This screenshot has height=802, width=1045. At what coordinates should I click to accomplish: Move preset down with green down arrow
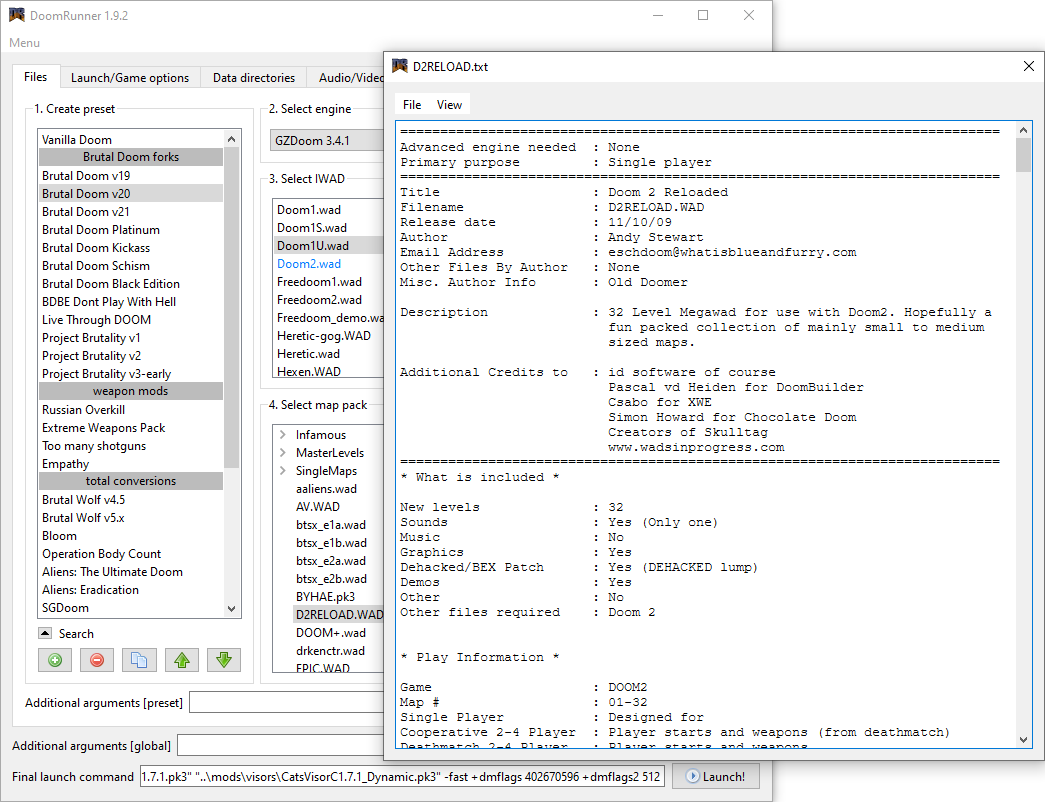[224, 660]
